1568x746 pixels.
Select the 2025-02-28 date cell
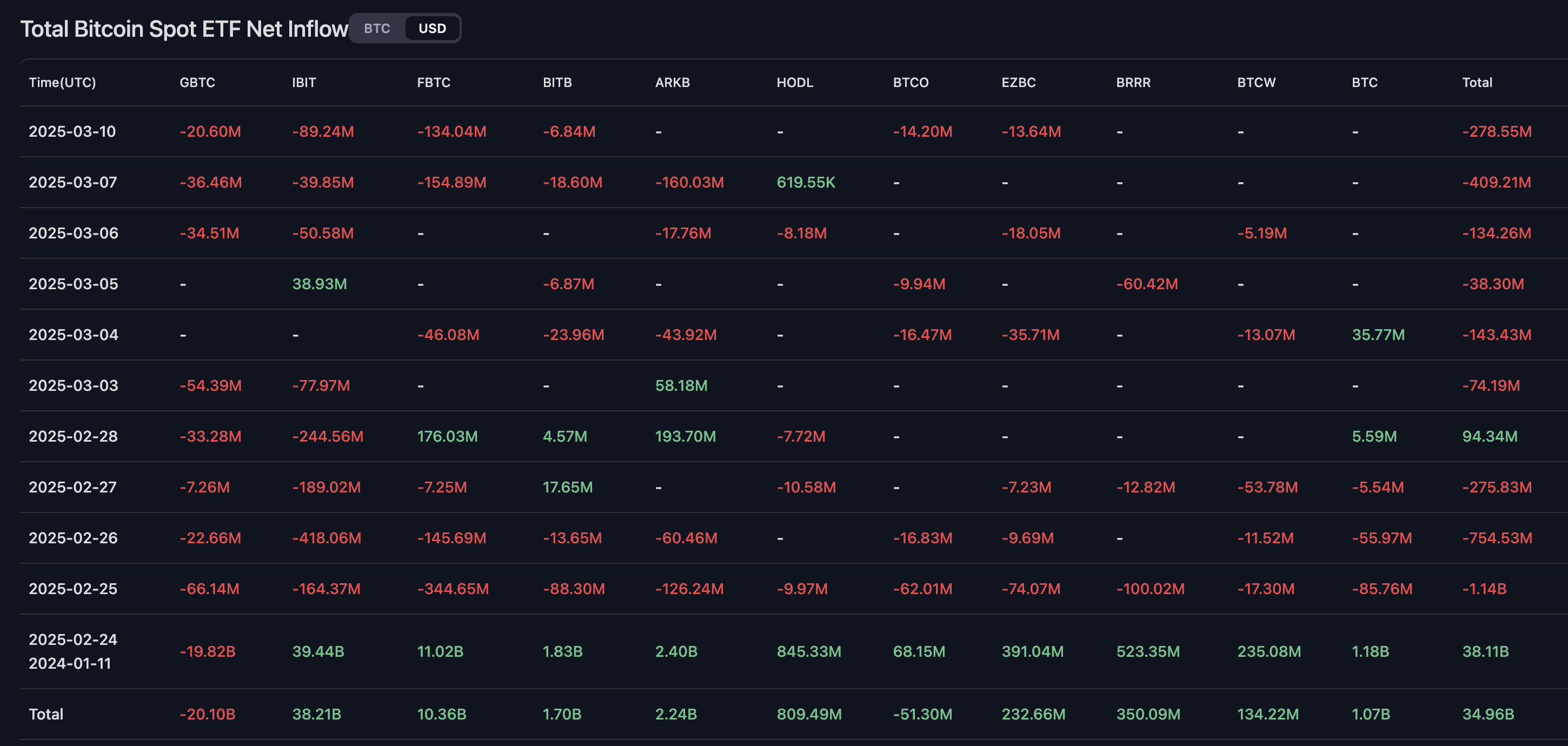click(x=73, y=436)
